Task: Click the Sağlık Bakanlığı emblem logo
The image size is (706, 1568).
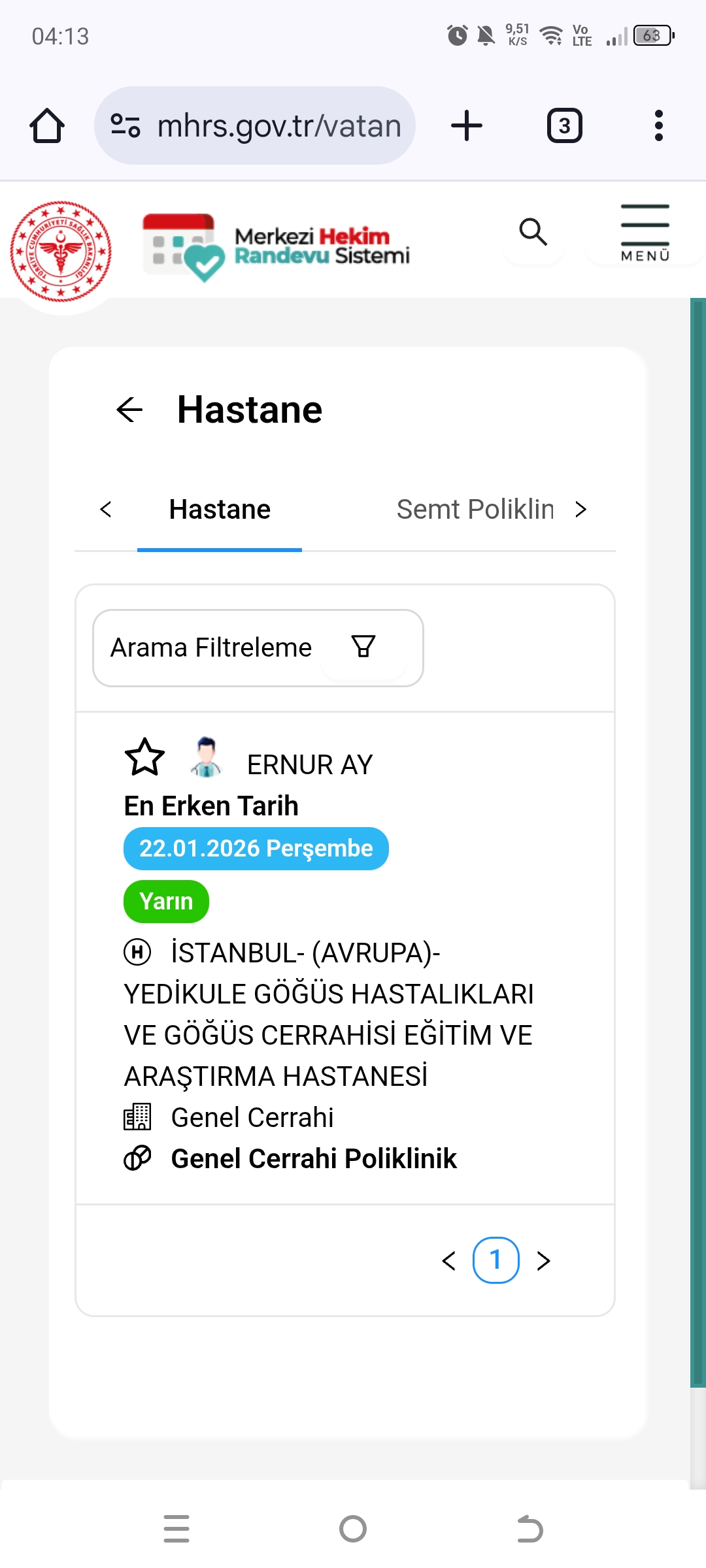Action: pyautogui.click(x=61, y=252)
